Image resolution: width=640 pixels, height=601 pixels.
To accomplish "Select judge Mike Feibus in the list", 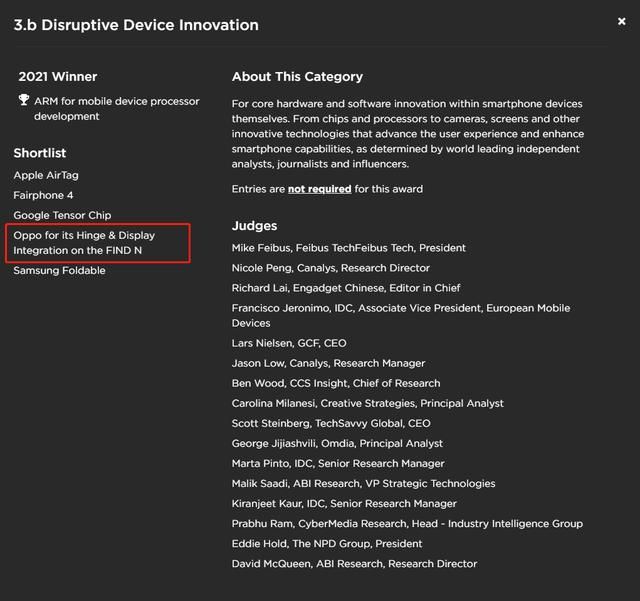I will point(348,248).
